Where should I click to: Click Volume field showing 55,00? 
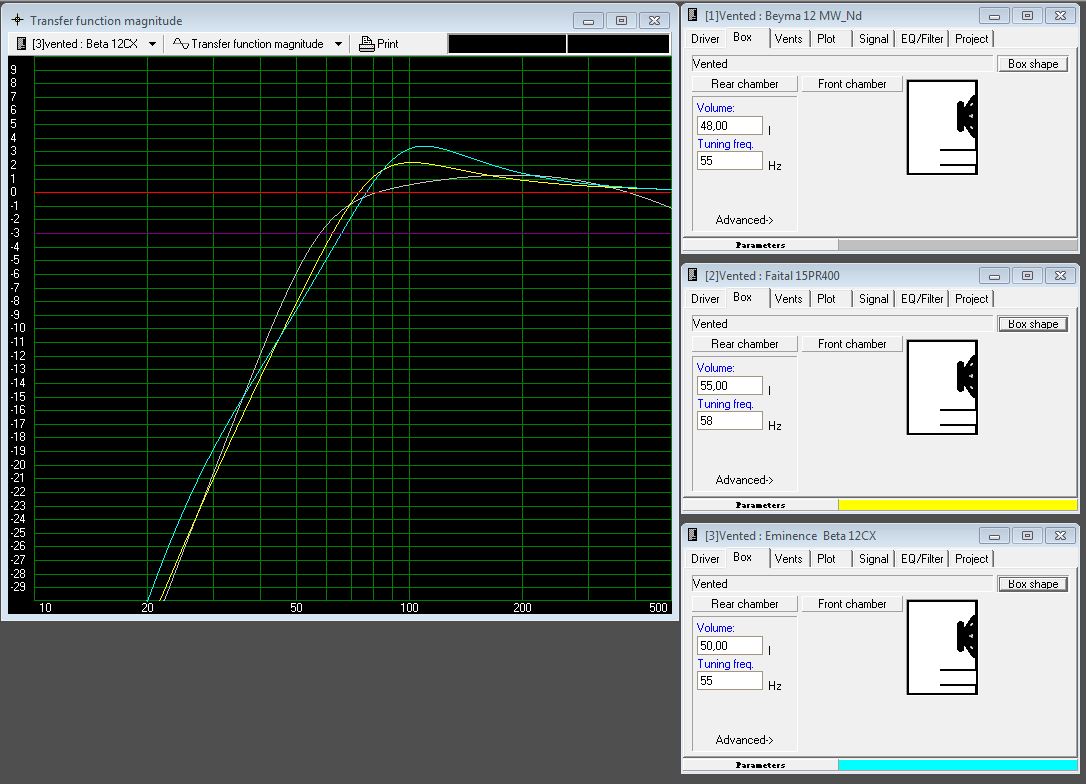(x=729, y=385)
